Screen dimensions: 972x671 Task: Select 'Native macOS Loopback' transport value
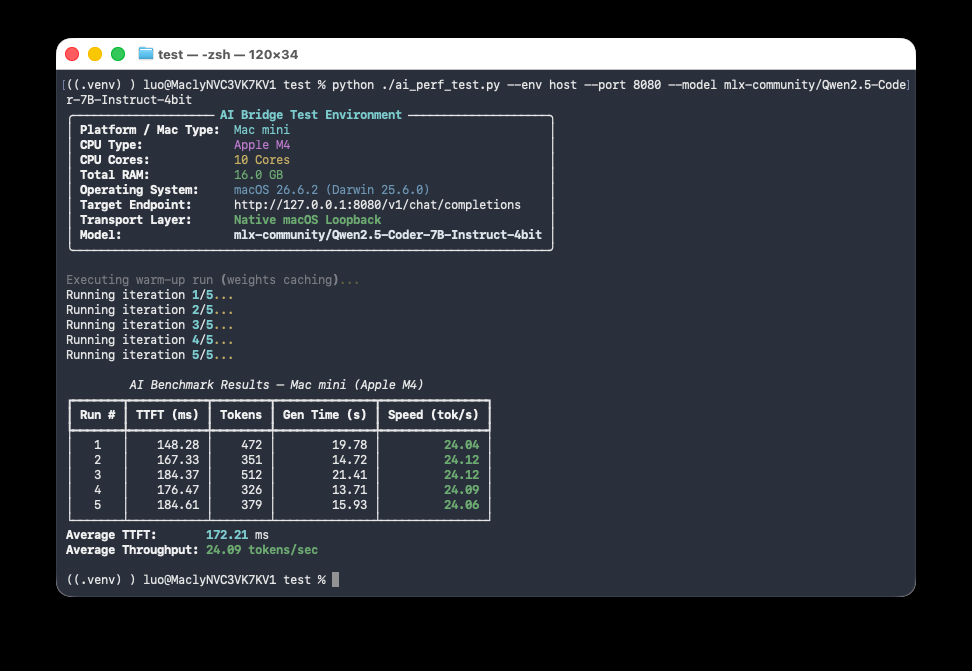pos(307,220)
